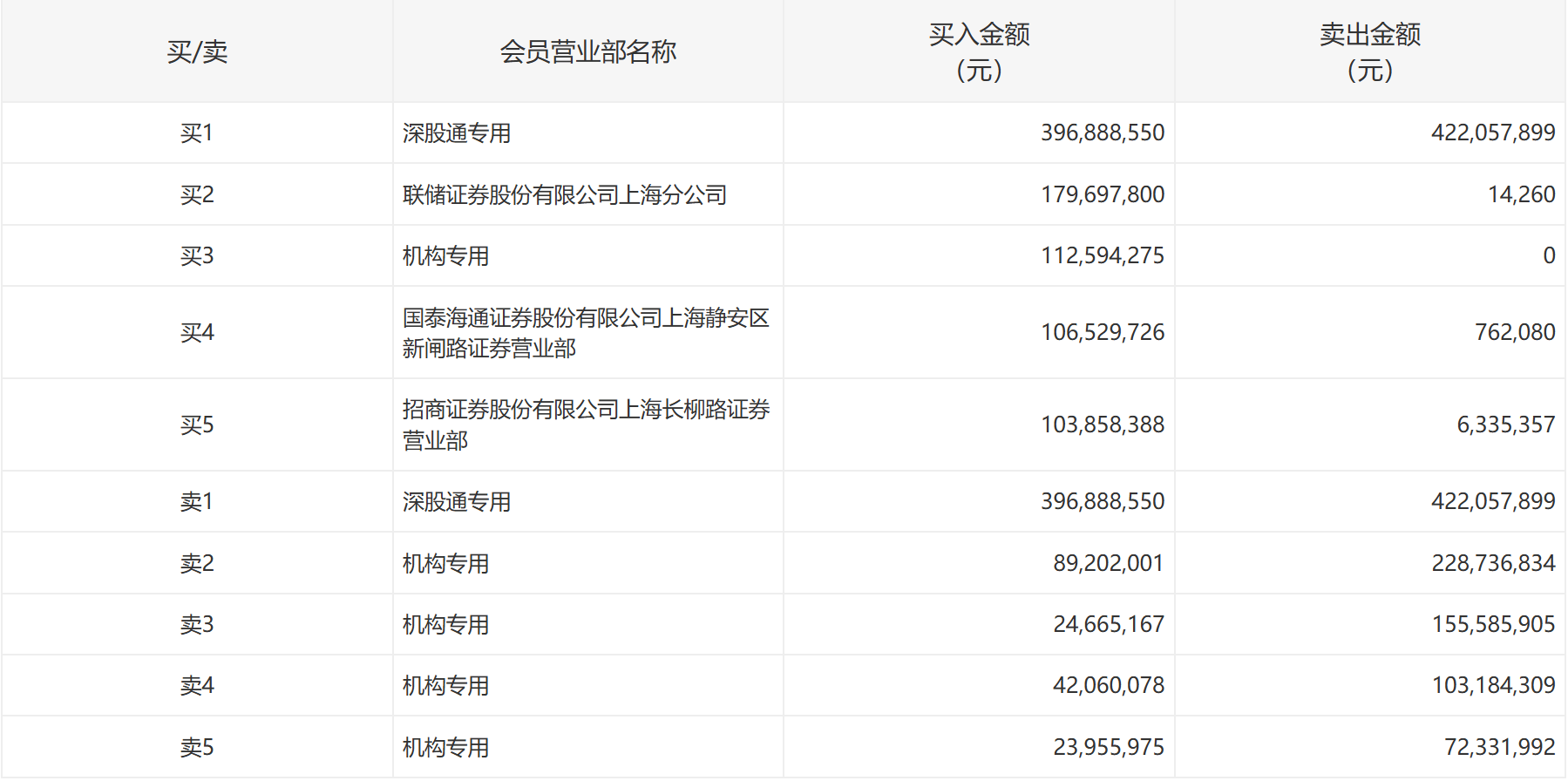Select buy amount 179,697,800

[x=1102, y=194]
